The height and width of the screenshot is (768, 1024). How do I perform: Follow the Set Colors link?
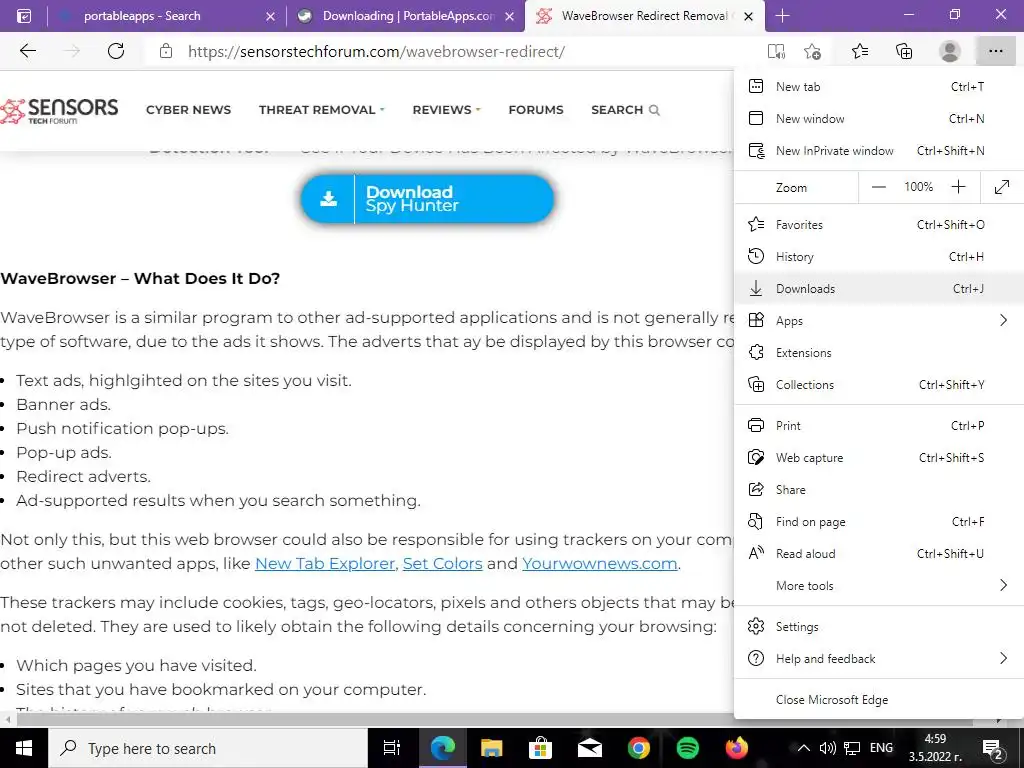click(x=442, y=564)
